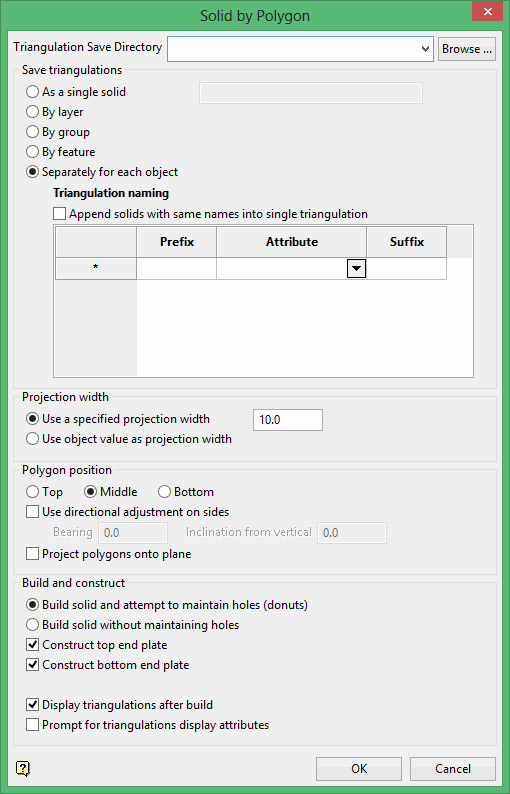Click the Browse button
The width and height of the screenshot is (510, 794).
466,49
